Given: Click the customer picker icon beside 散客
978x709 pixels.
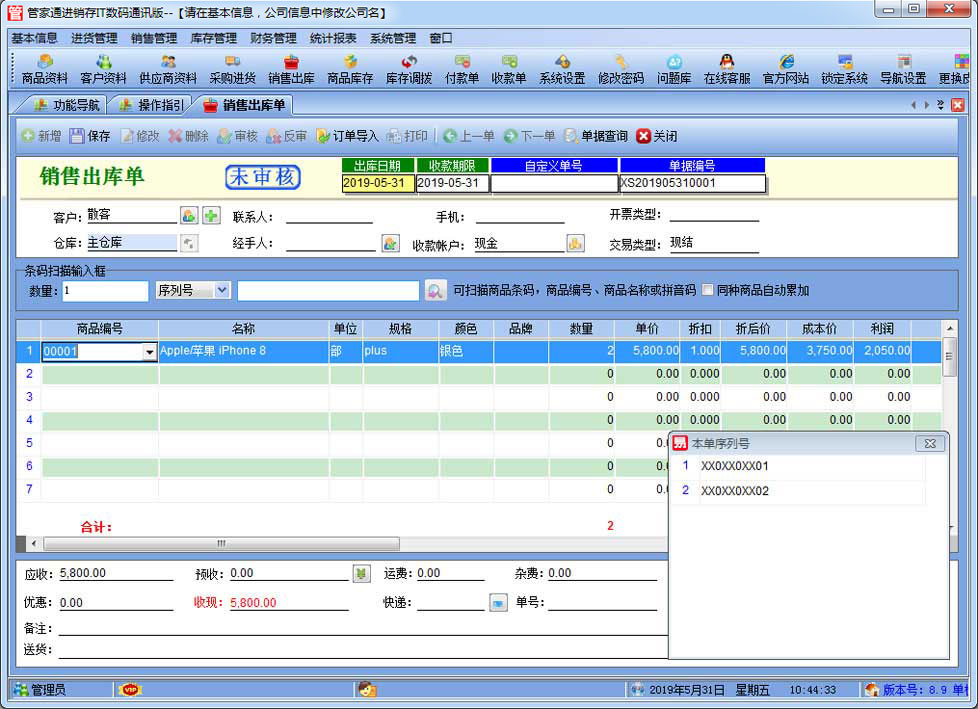Looking at the screenshot, I should pyautogui.click(x=189, y=215).
